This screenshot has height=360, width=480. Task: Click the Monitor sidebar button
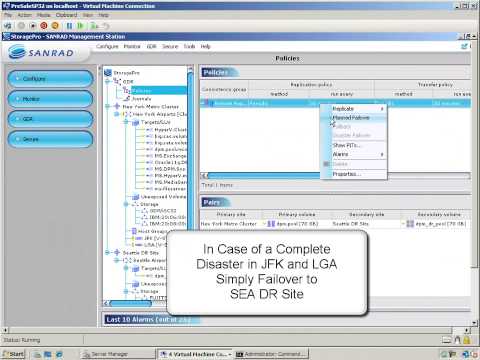click(x=50, y=99)
